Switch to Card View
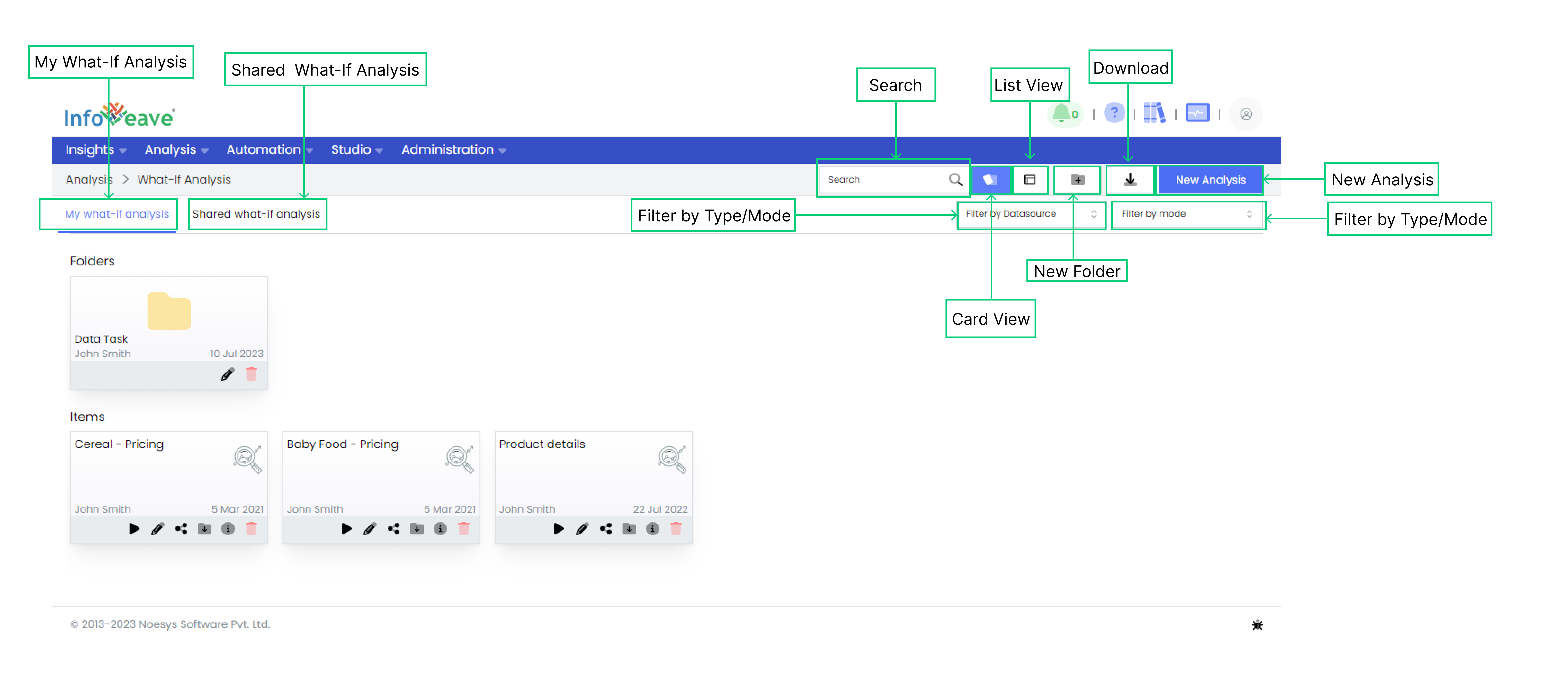 990,180
